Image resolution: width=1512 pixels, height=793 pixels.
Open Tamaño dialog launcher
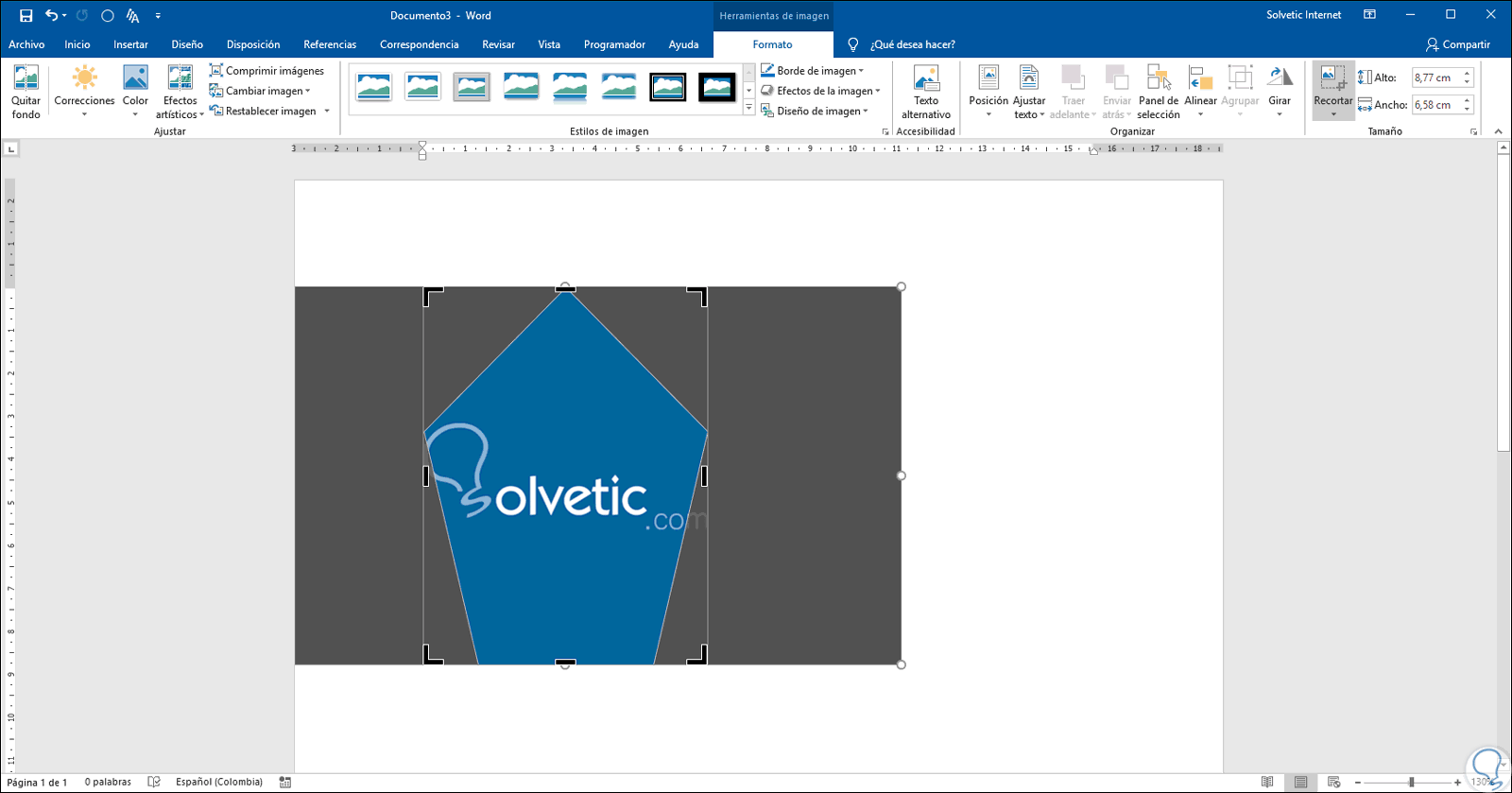click(1473, 131)
